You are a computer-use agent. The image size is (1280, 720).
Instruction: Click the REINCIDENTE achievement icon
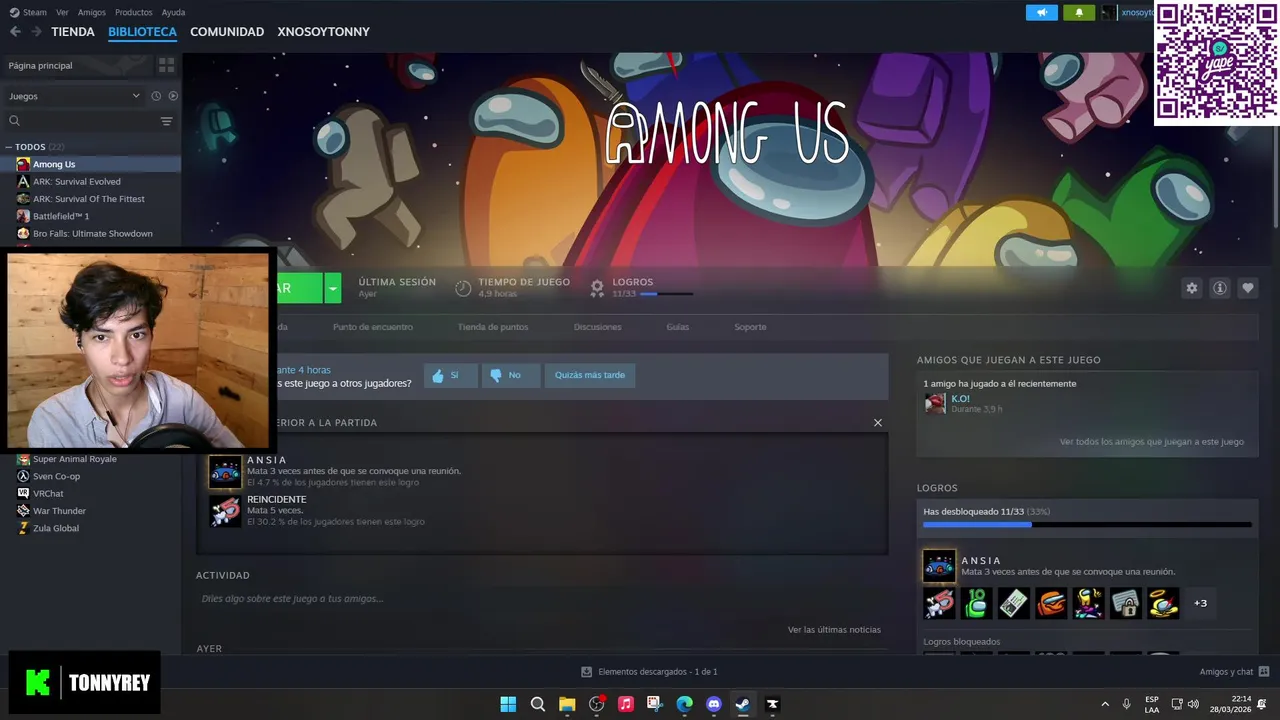click(225, 510)
